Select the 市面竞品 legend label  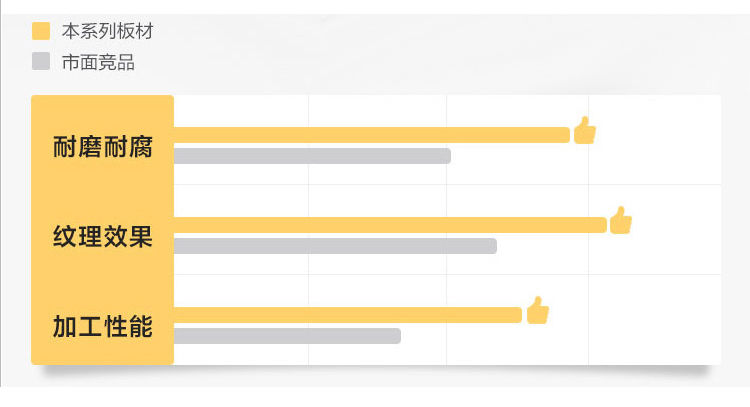pyautogui.click(x=98, y=62)
